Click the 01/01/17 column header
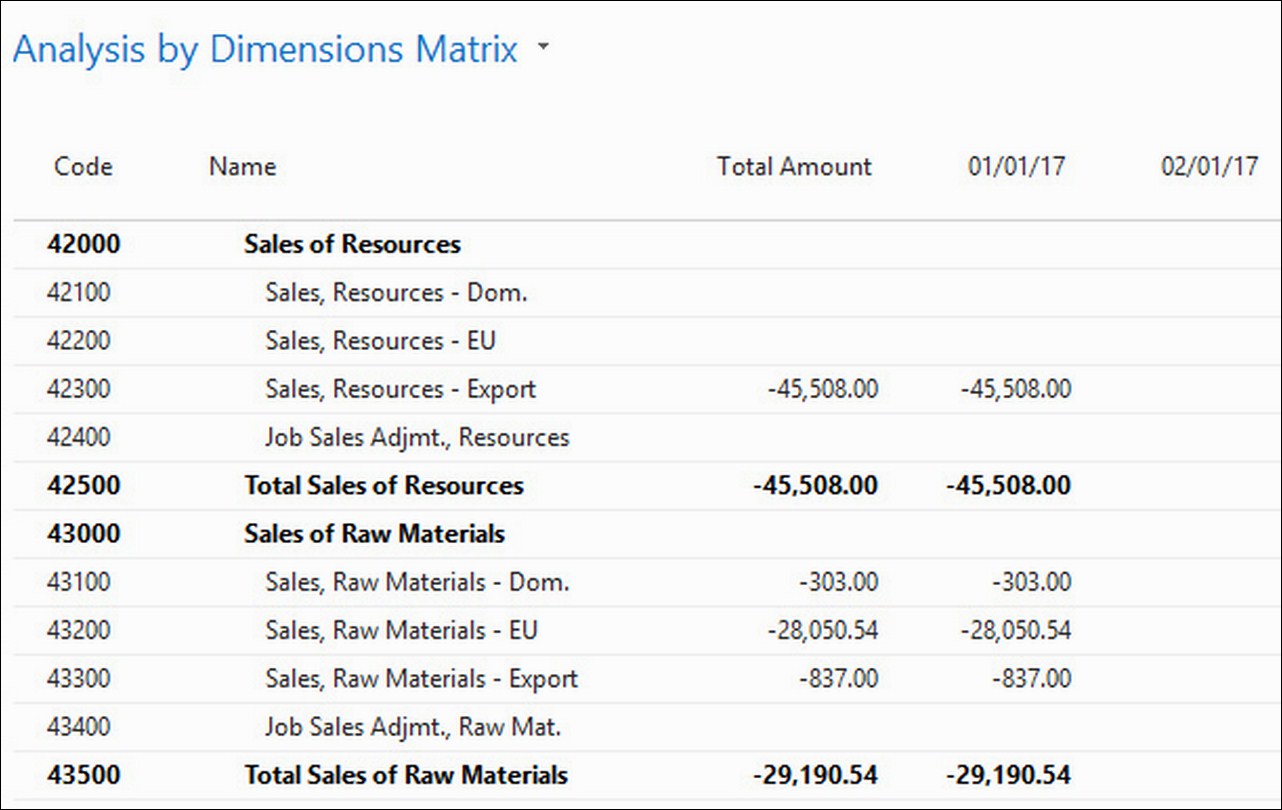 point(1016,166)
